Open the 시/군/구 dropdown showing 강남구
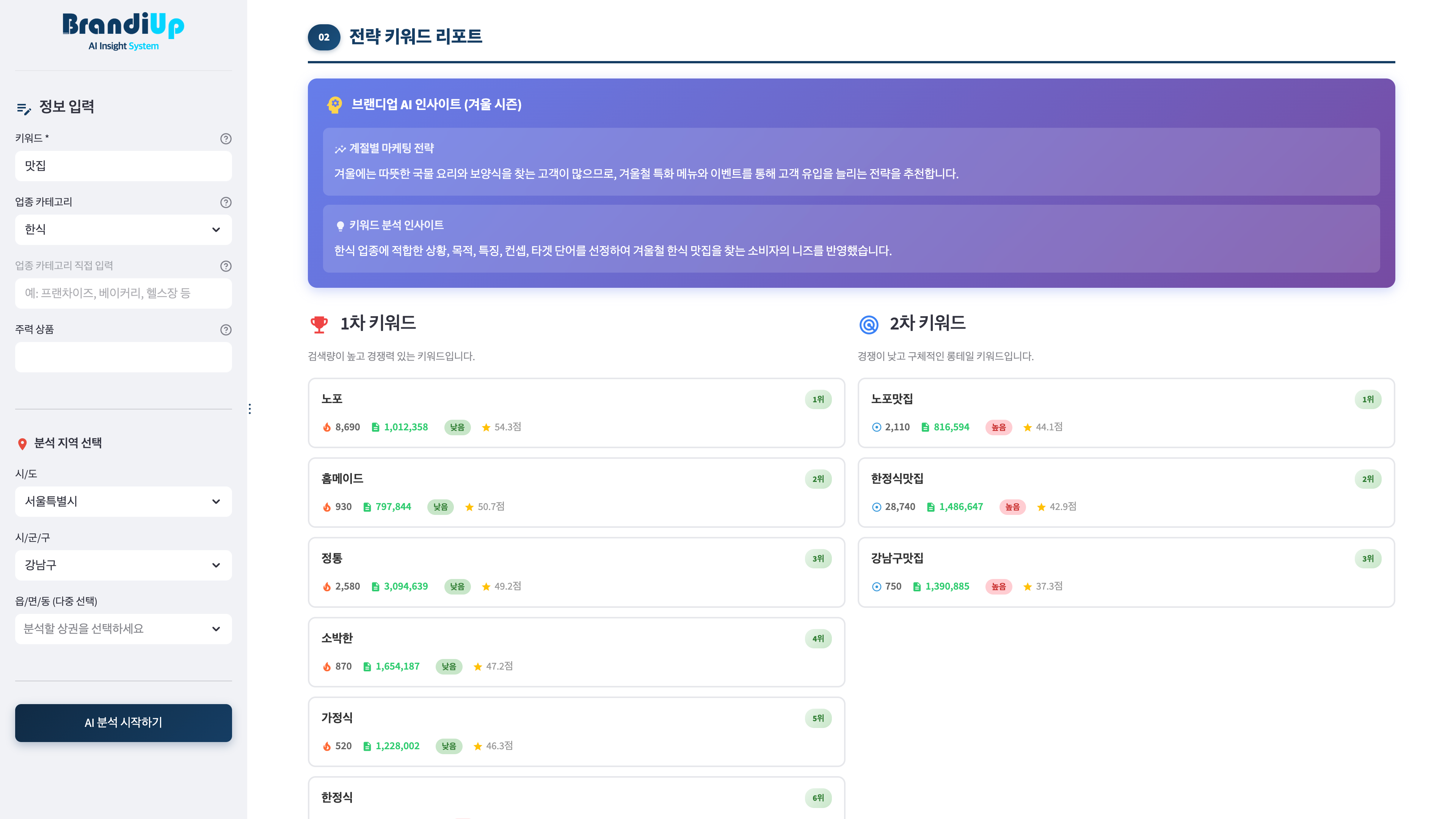Image resolution: width=1456 pixels, height=819 pixels. 123,565
